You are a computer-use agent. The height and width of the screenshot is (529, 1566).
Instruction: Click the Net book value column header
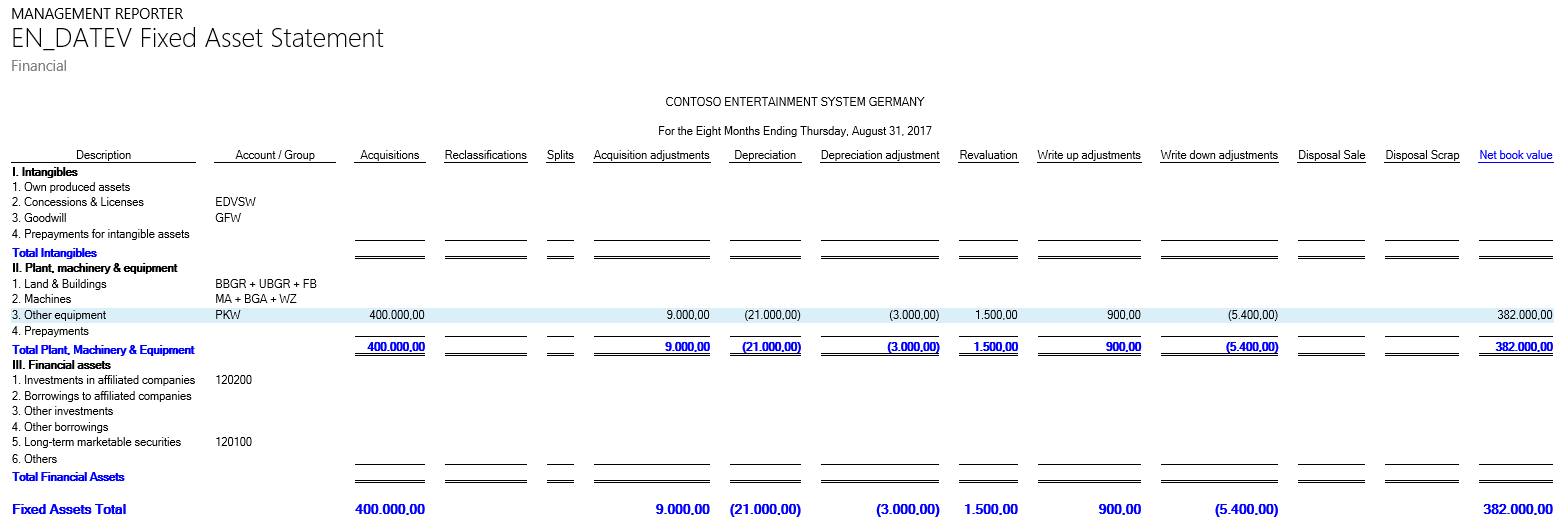pos(1515,155)
